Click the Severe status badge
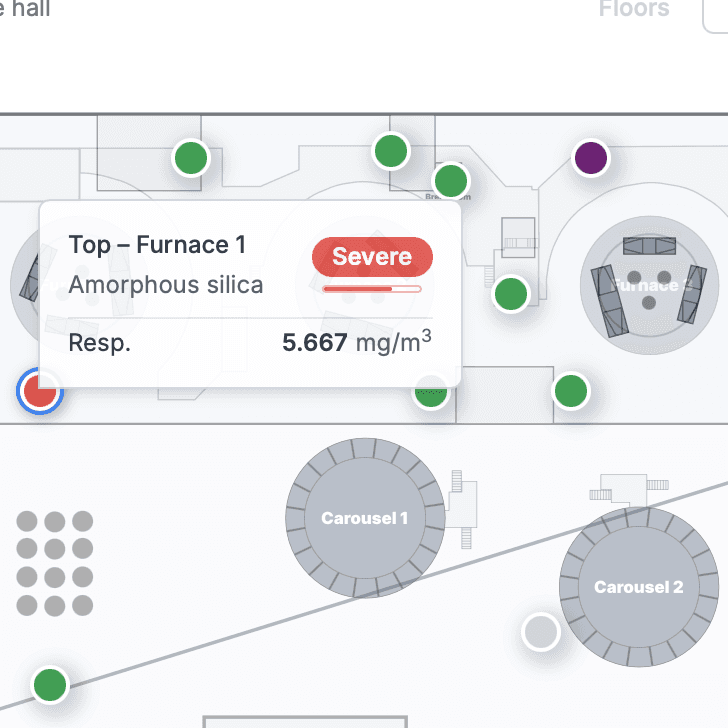The width and height of the screenshot is (728, 728). pos(372,257)
